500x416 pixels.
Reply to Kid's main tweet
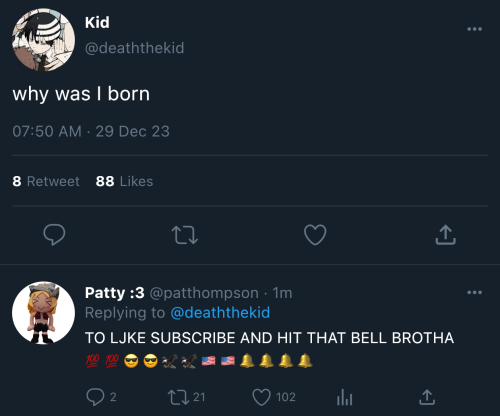(54, 235)
